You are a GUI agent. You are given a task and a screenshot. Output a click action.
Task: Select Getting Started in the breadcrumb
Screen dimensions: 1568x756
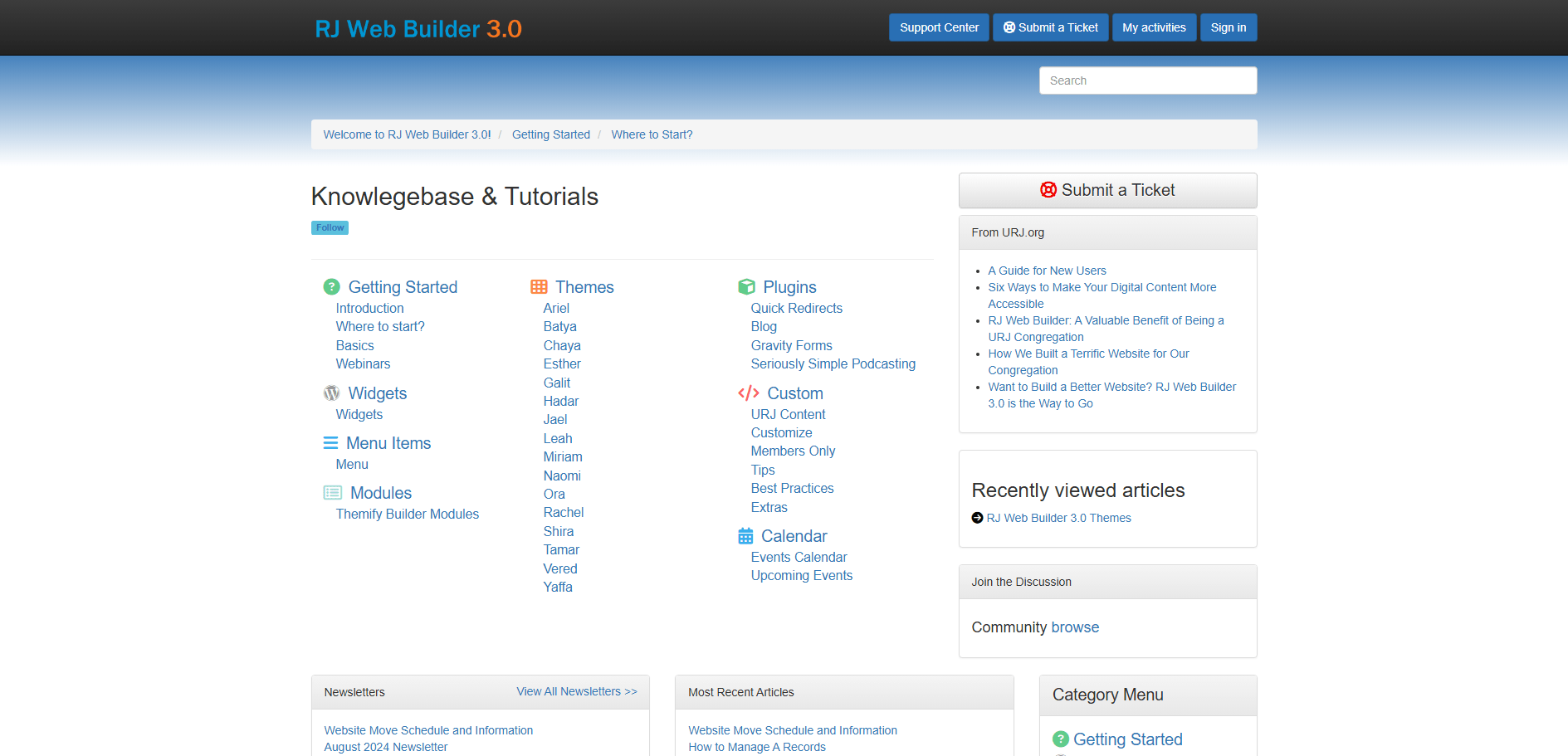tap(550, 134)
